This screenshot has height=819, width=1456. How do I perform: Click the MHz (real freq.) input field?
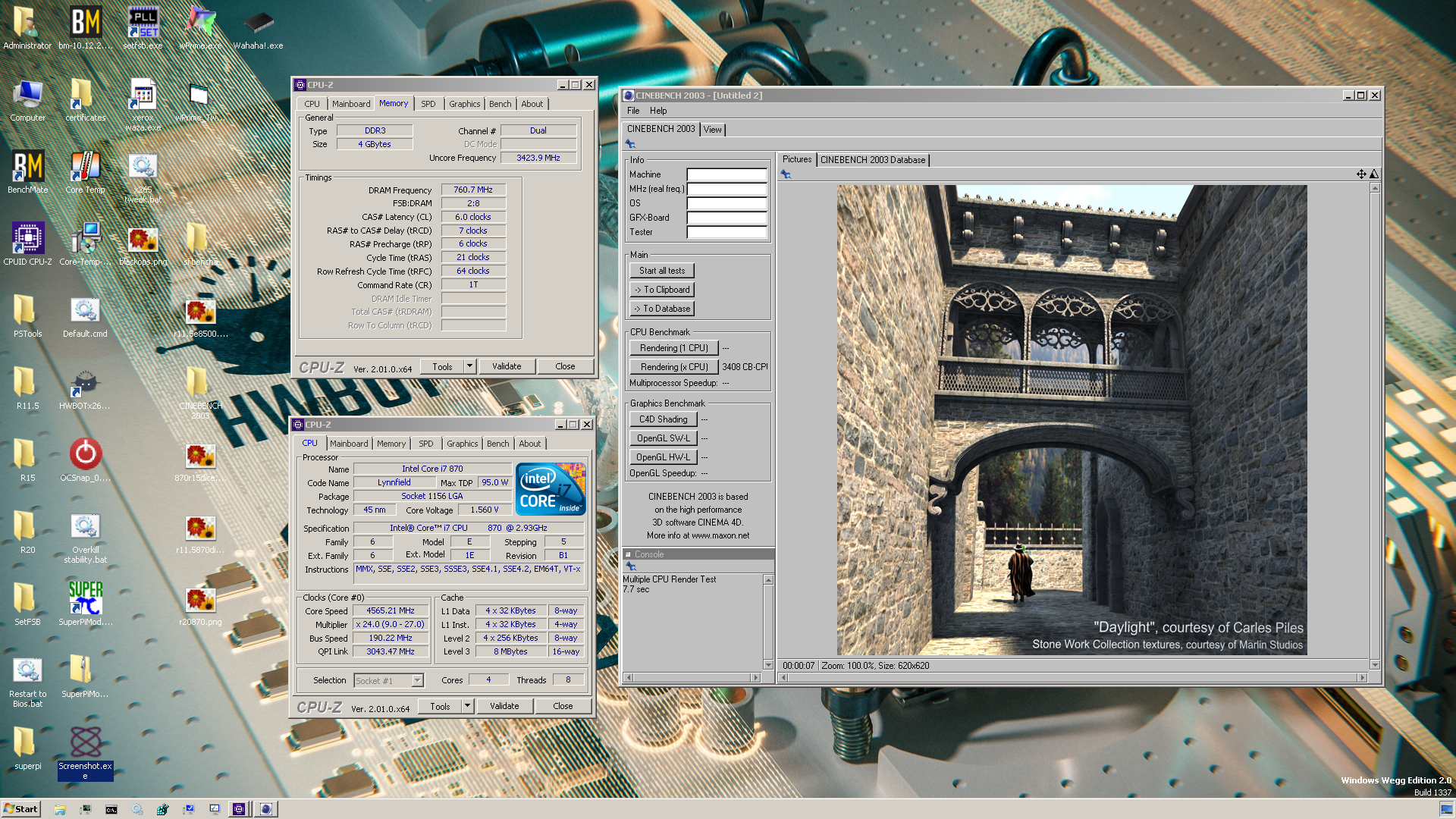pos(726,189)
